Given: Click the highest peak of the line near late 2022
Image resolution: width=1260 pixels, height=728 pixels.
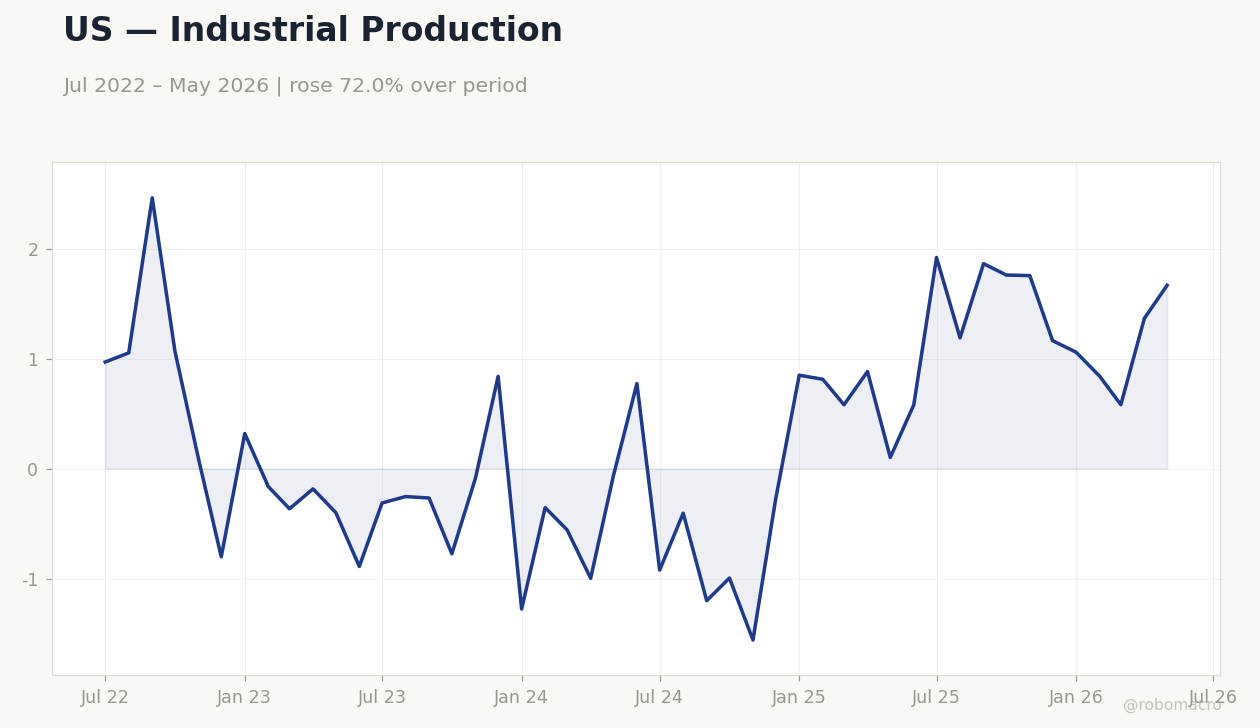Looking at the screenshot, I should click(x=152, y=197).
